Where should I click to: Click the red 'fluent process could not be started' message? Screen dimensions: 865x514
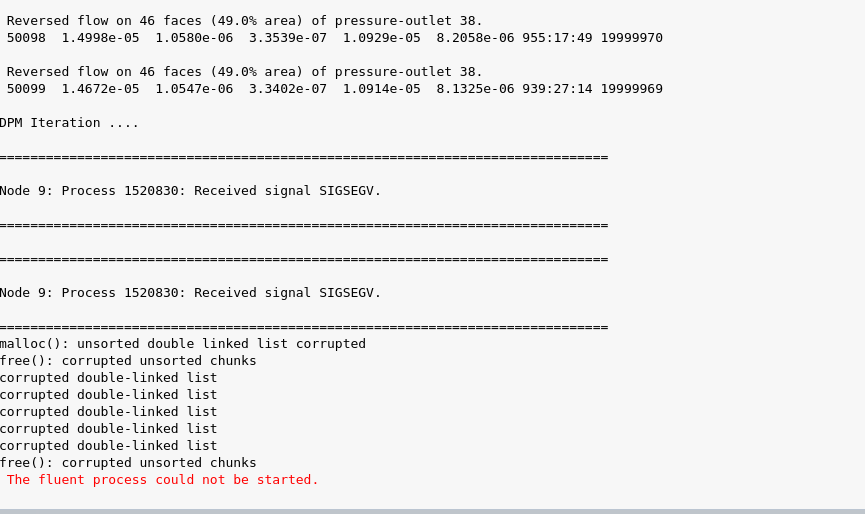(162, 480)
